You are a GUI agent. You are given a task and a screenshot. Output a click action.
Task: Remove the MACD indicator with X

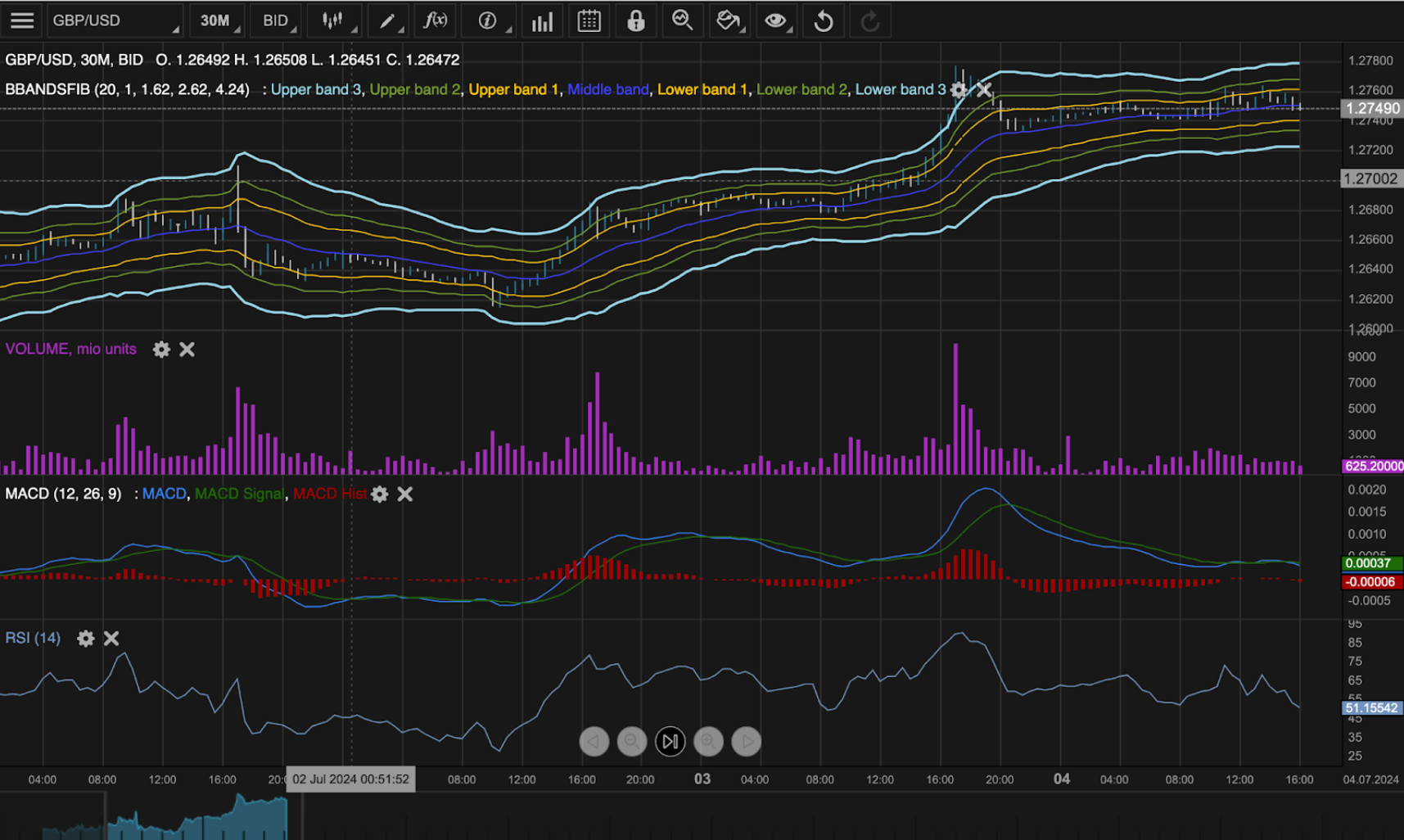pos(405,494)
